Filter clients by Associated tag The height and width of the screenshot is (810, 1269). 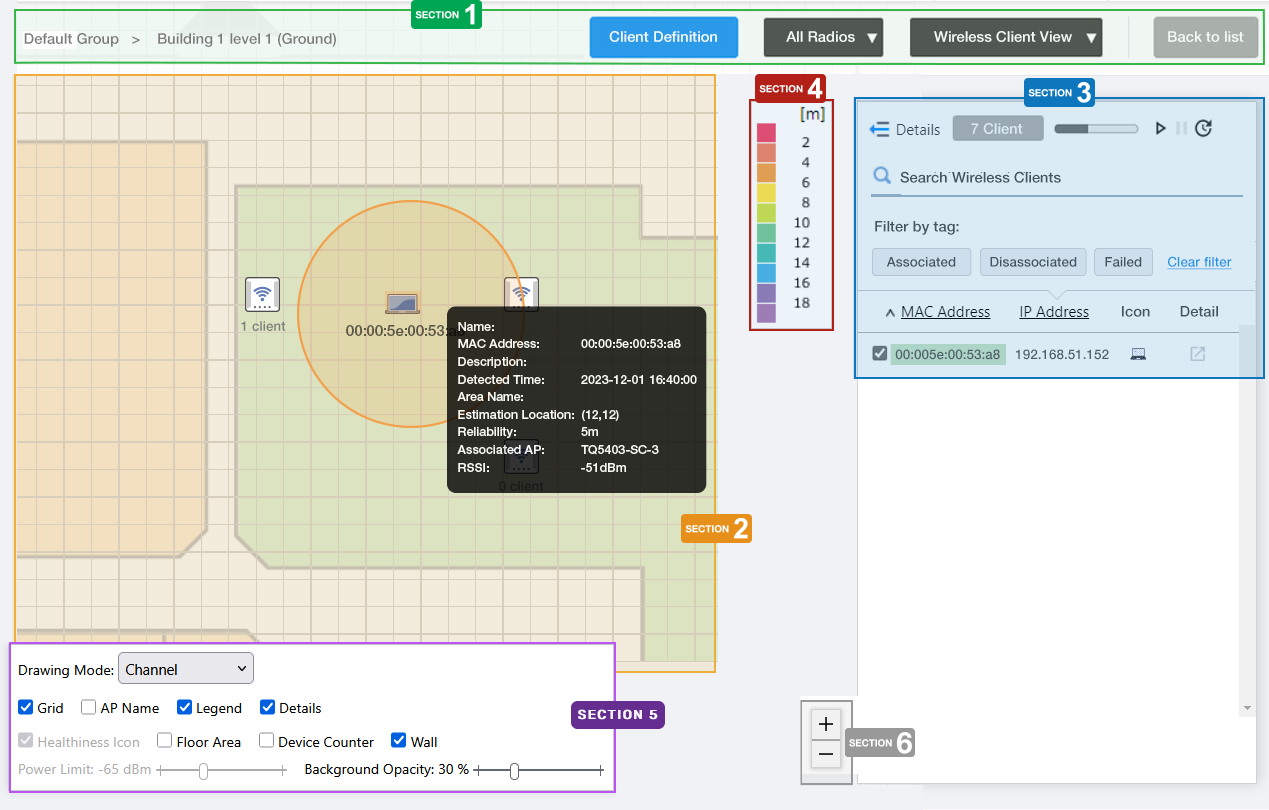(921, 262)
